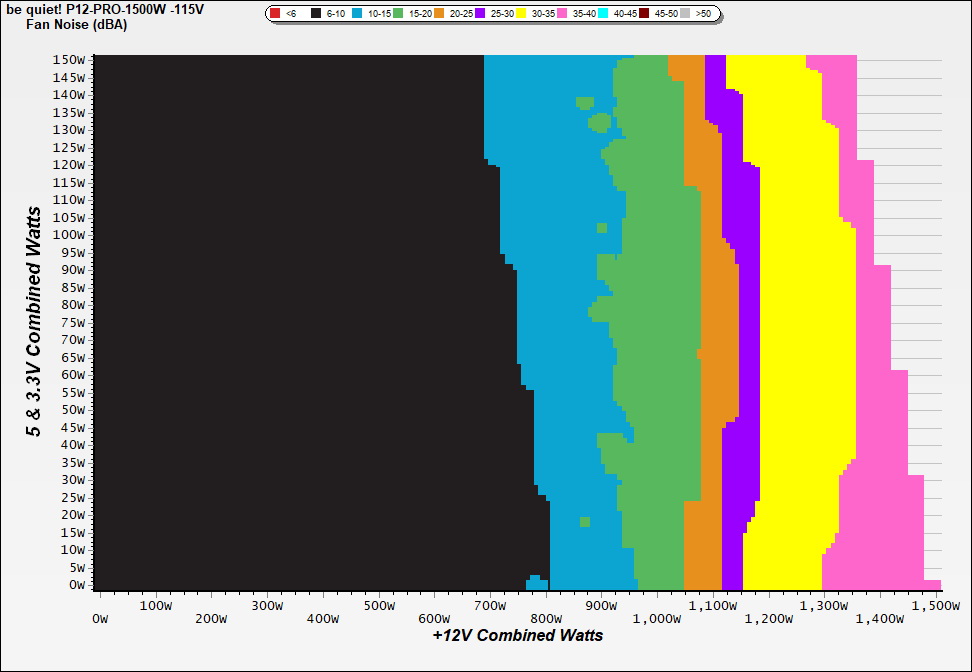Click the 150W label on the y-axis
Image resolution: width=972 pixels, height=672 pixels.
click(69, 59)
